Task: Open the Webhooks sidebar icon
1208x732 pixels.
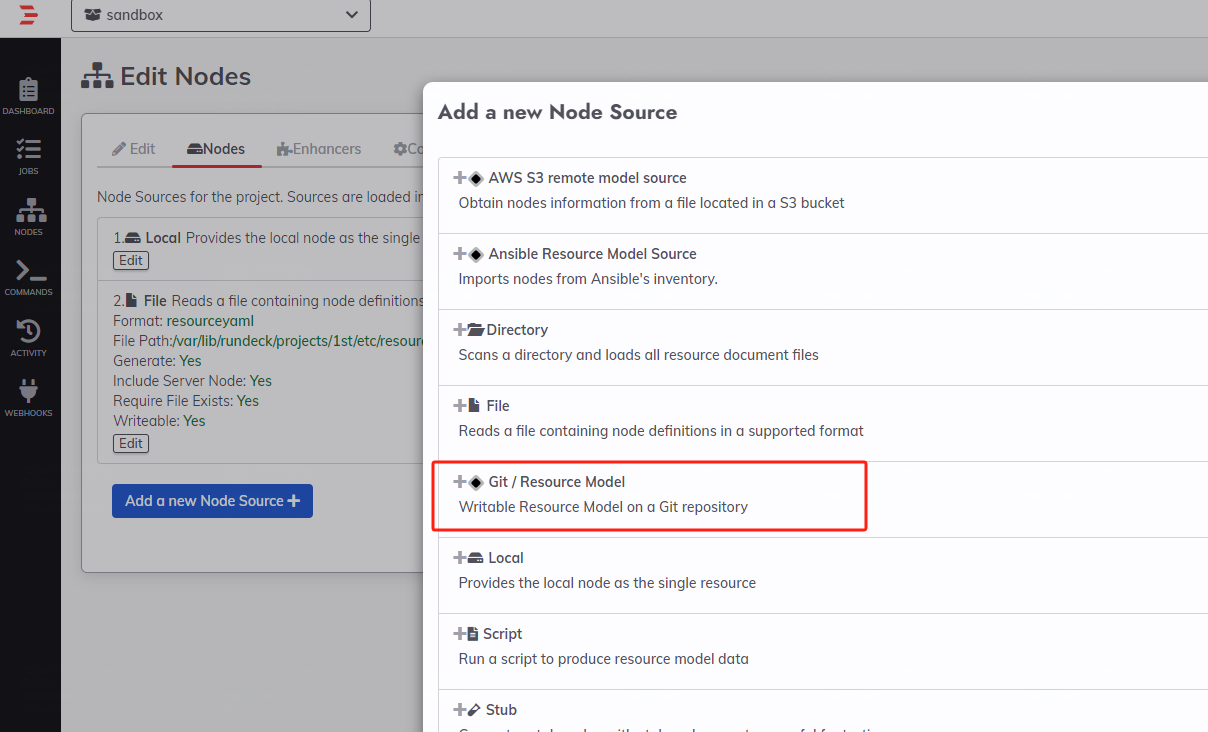Action: (29, 398)
